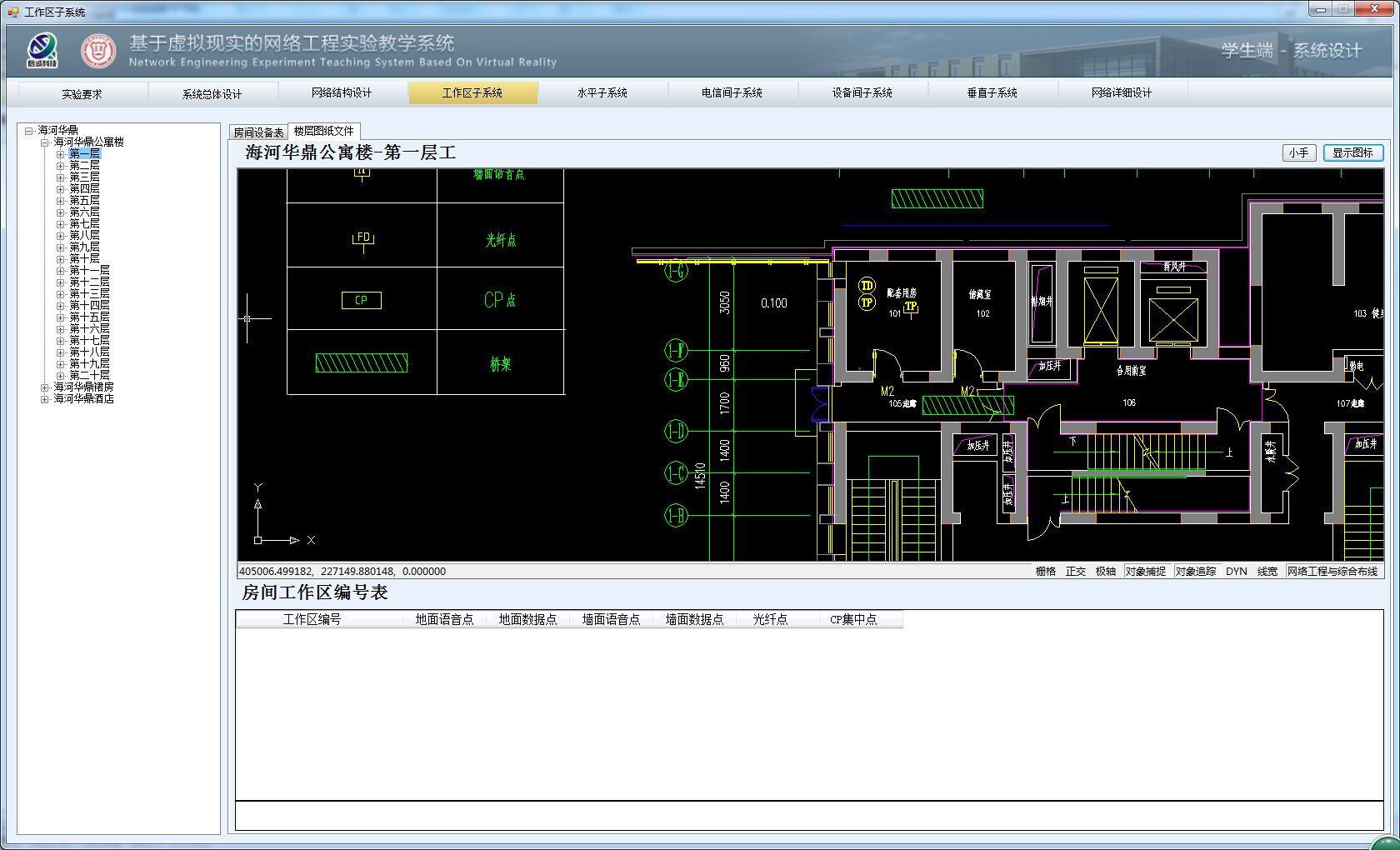Click the window title bar app icon
Viewport: 1400px width, 850px height.
tap(13, 12)
